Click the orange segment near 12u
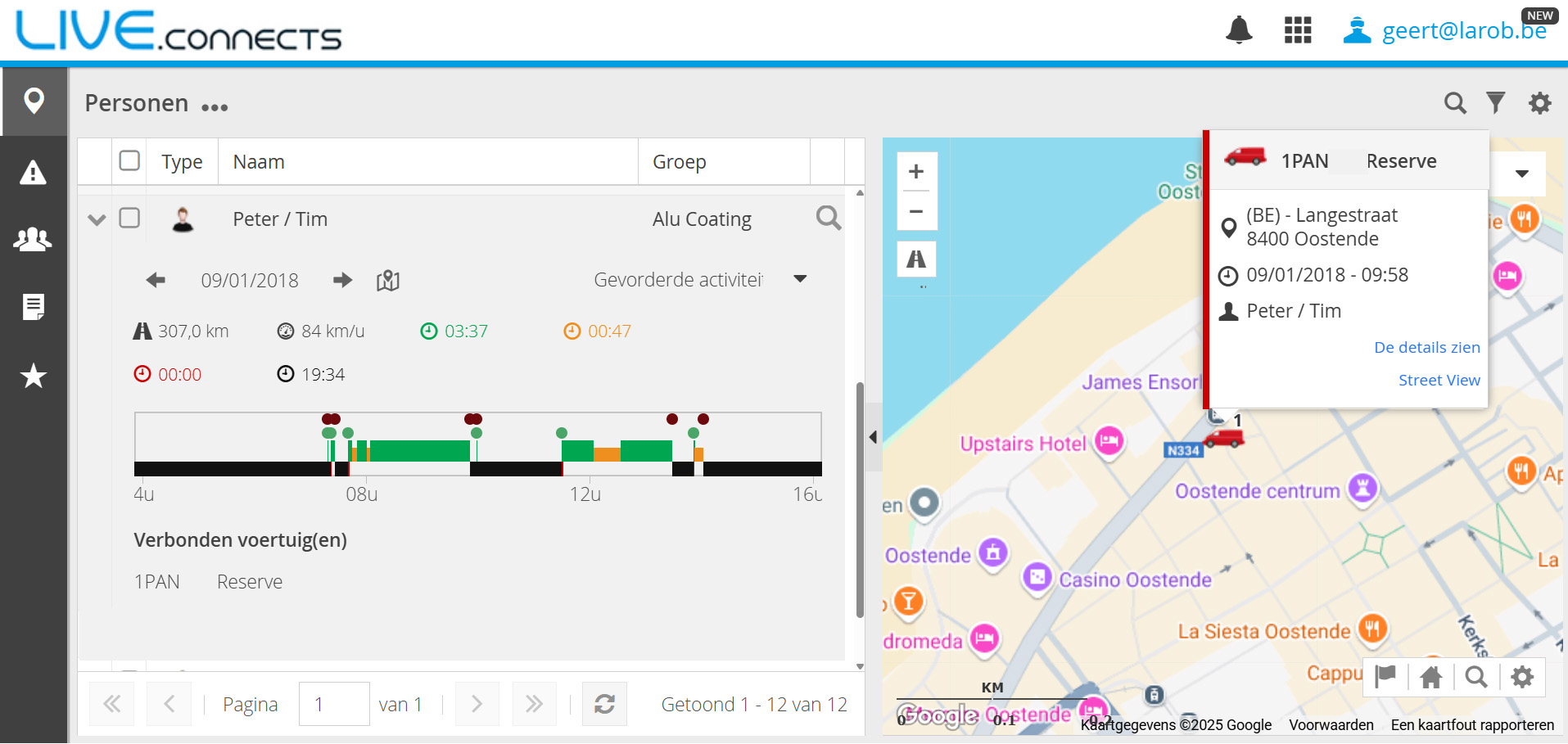1568x744 pixels. pyautogui.click(x=607, y=455)
